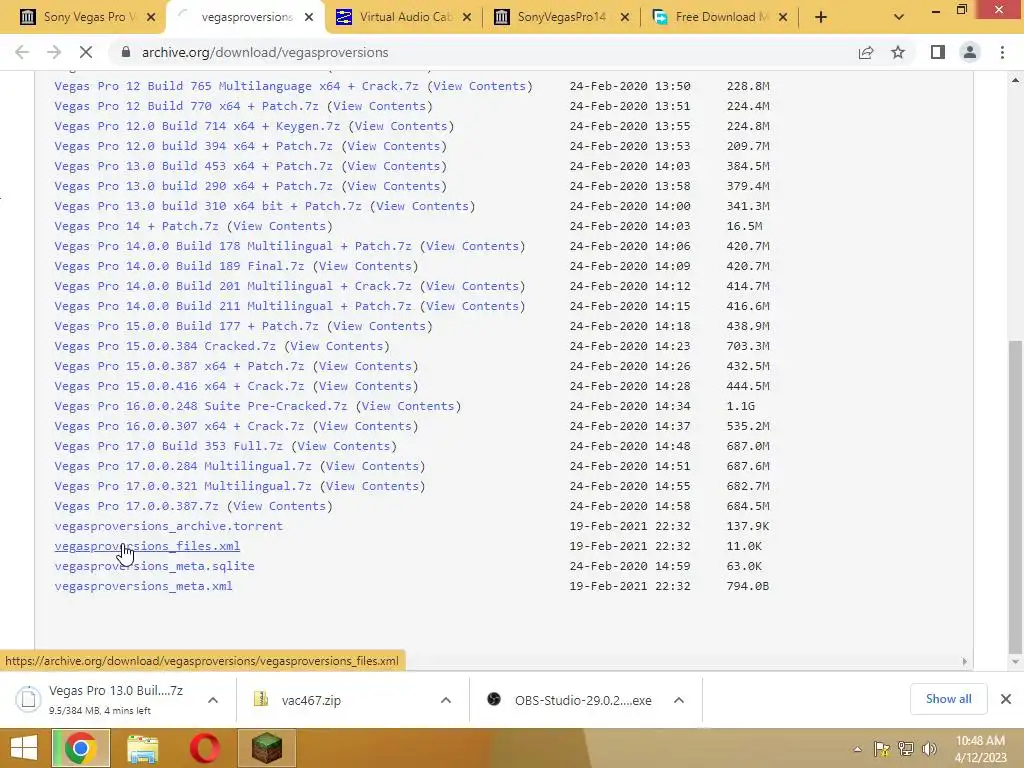Image resolution: width=1024 pixels, height=768 pixels.
Task: View Contents of Vegas Pro 12.0 Build 714
Action: (401, 126)
